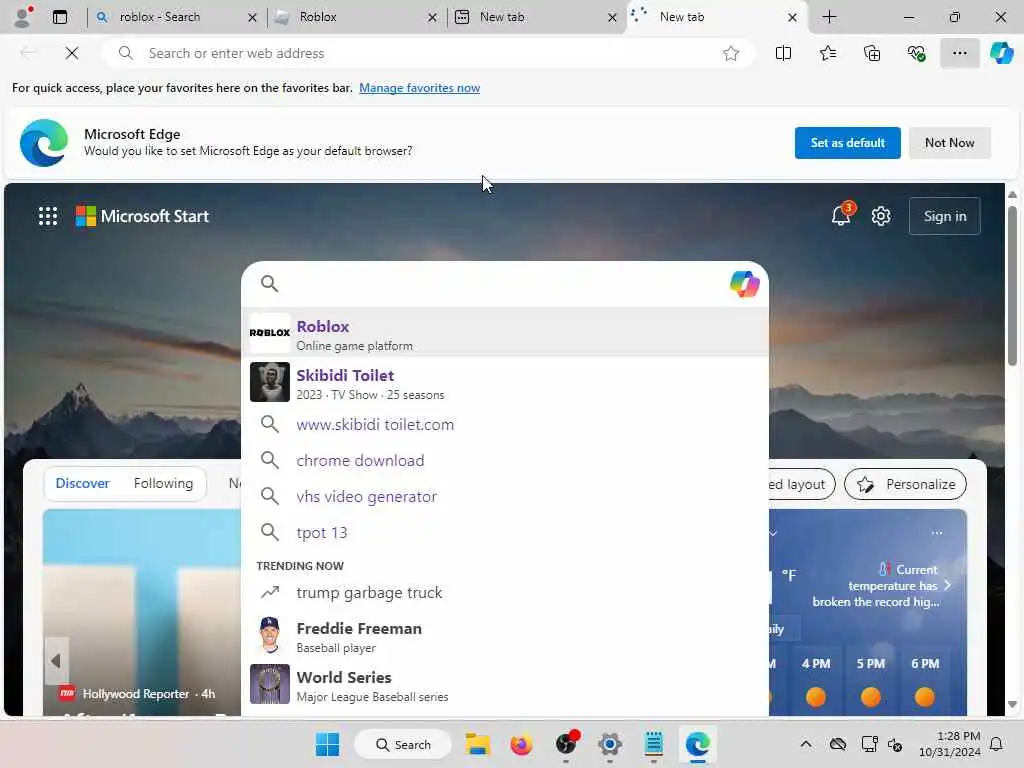Click the Microsoft Start search box
Viewport: 1024px width, 768px height.
[503, 284]
